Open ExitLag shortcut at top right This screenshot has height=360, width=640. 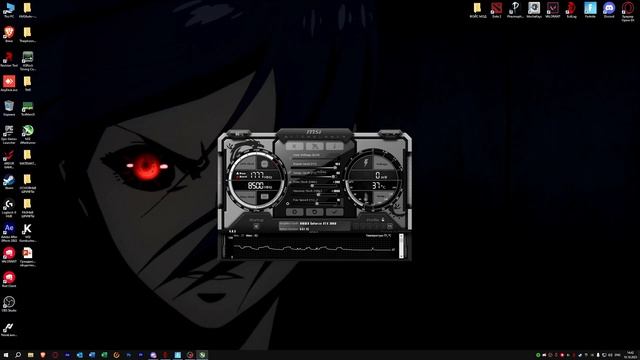click(571, 10)
